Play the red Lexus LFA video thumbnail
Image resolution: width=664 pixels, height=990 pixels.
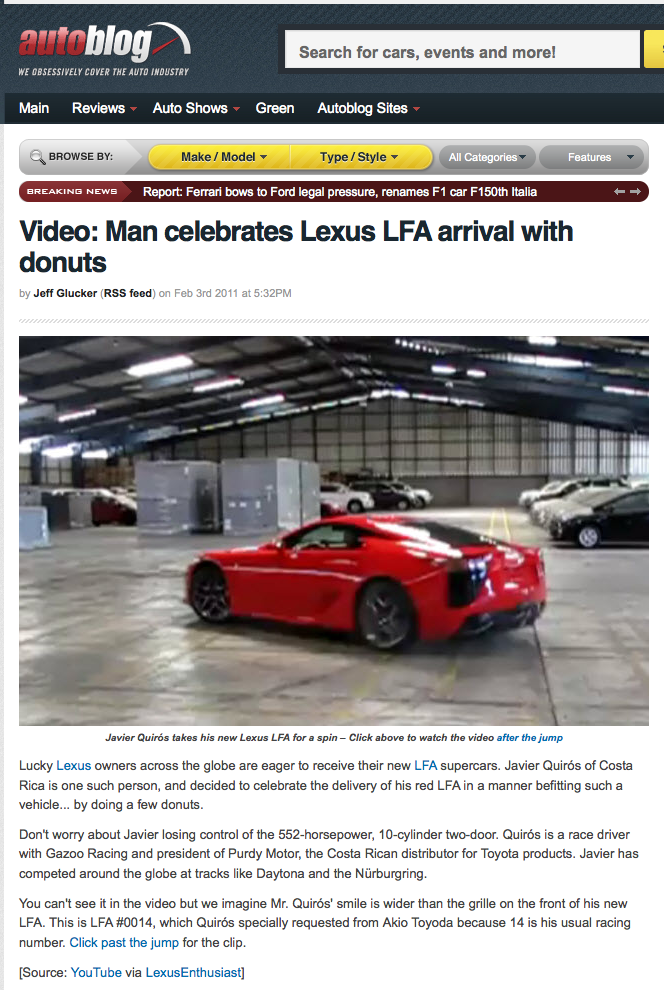[334, 531]
